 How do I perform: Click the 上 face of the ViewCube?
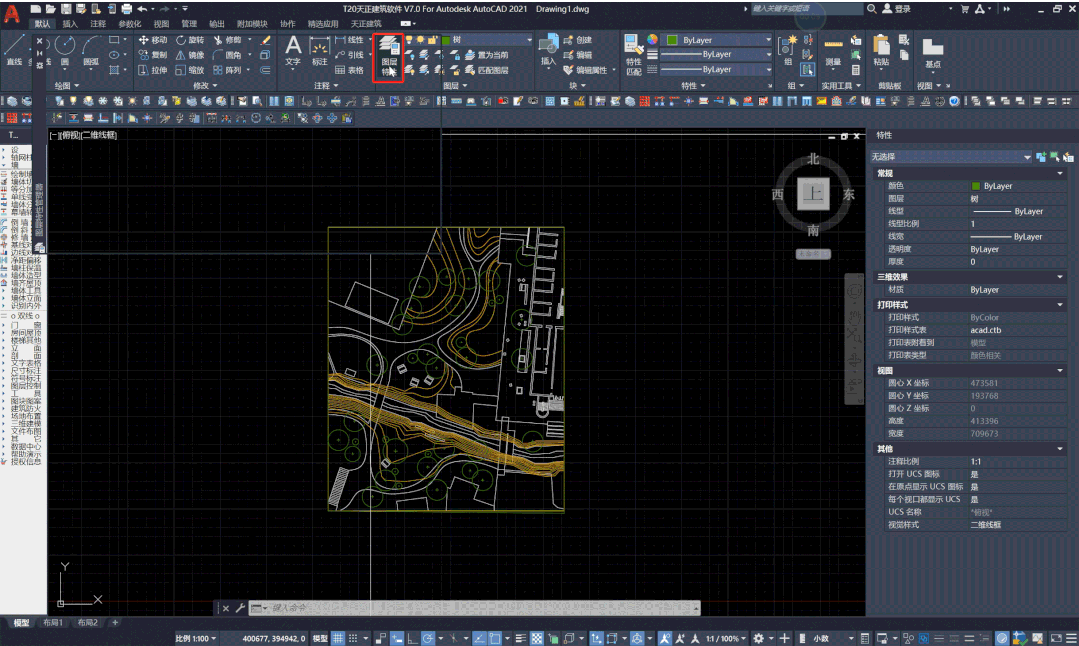tap(814, 195)
